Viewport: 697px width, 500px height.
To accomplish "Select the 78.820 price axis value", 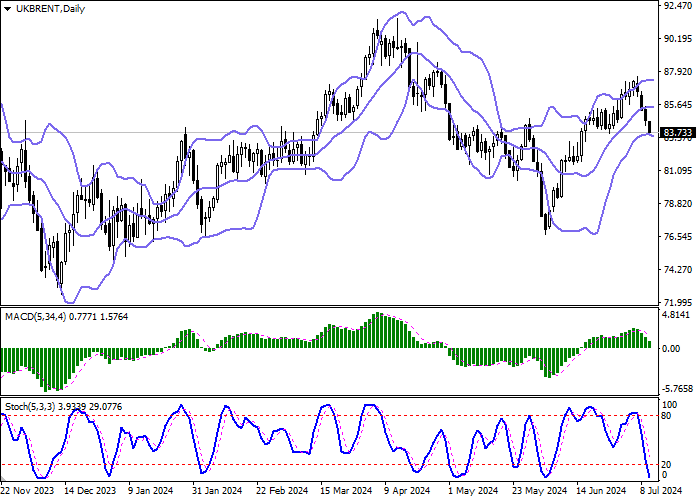I will [677, 204].
